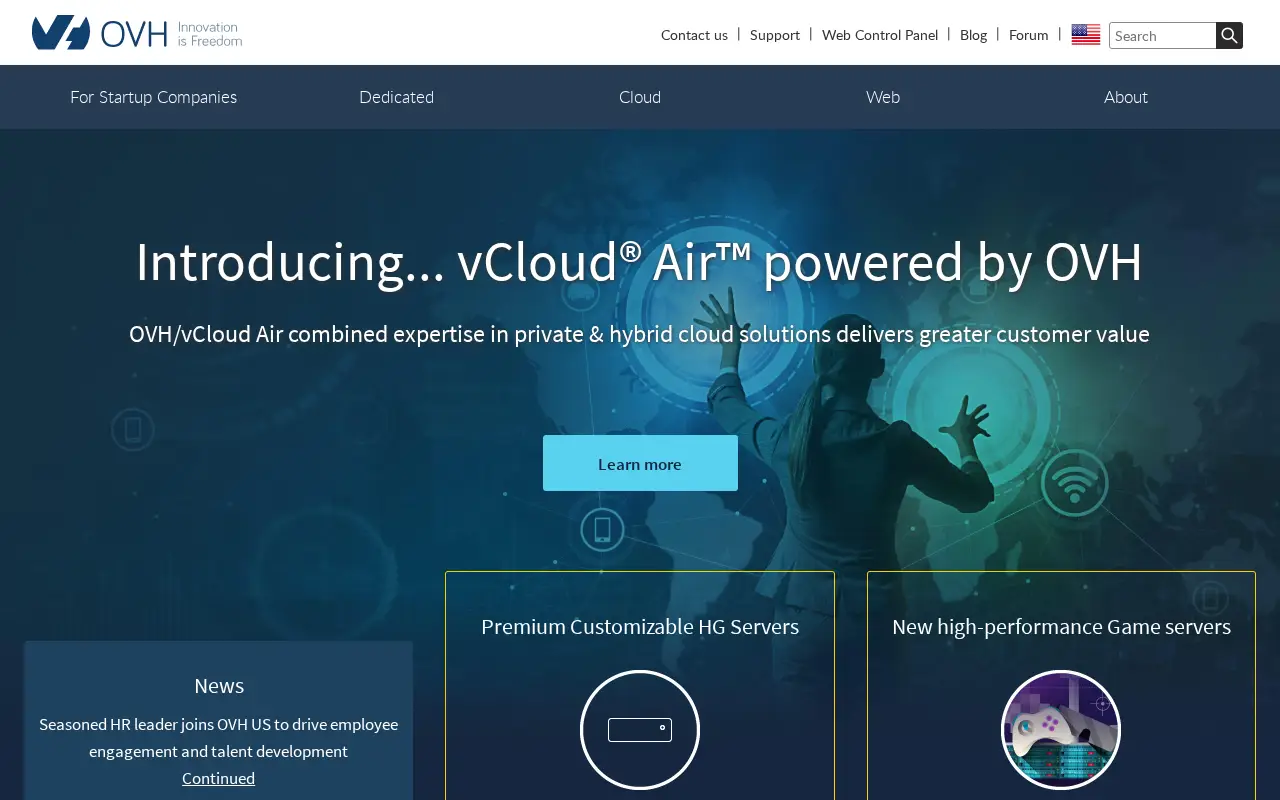Click the Premium Customizable HG Servers heading

click(640, 627)
